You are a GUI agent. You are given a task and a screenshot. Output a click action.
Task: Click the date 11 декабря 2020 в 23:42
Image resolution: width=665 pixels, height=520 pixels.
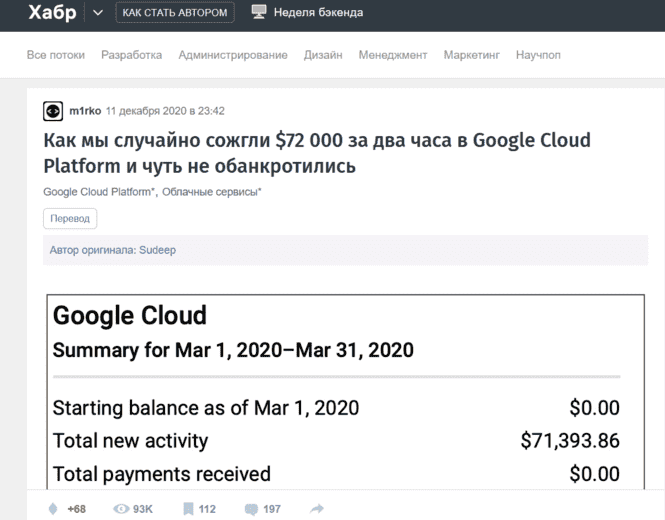(165, 111)
